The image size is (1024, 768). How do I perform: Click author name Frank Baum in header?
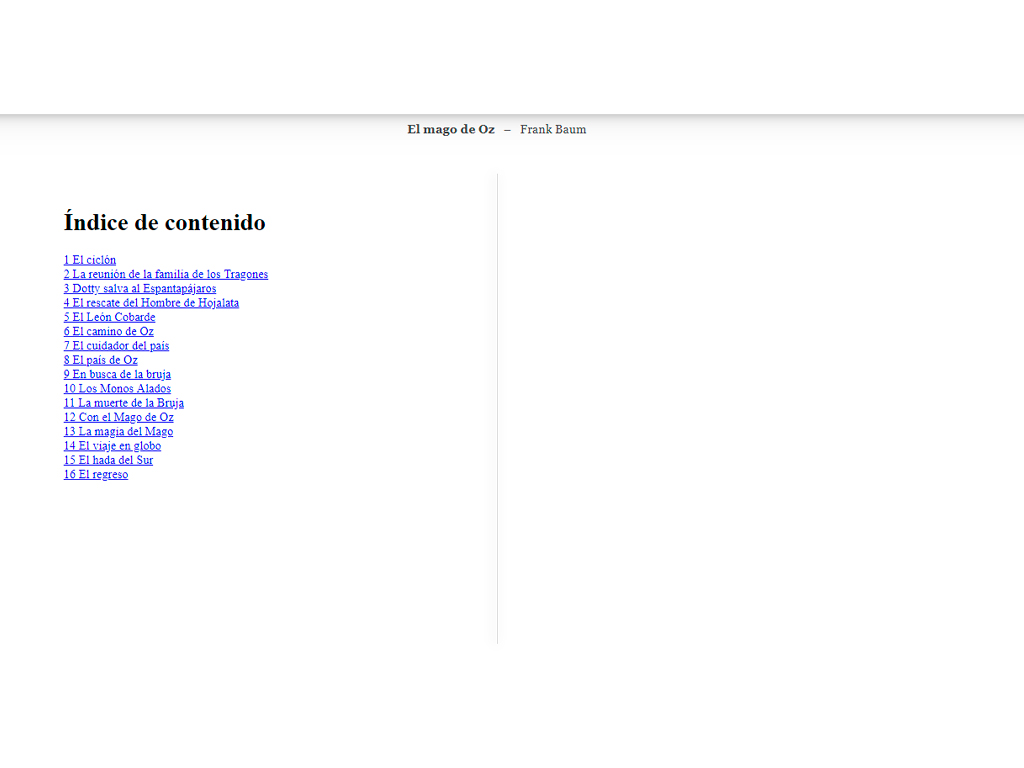[553, 129]
